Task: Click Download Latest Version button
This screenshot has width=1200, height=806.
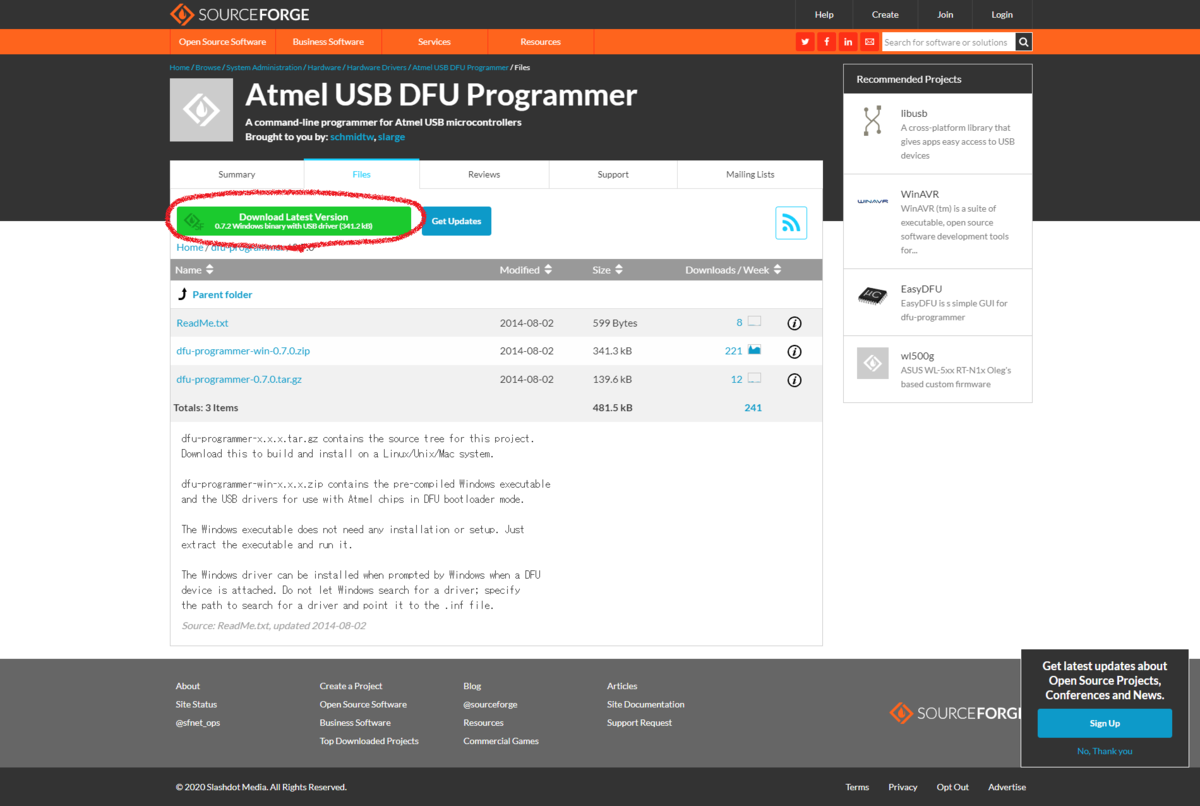Action: tap(294, 221)
